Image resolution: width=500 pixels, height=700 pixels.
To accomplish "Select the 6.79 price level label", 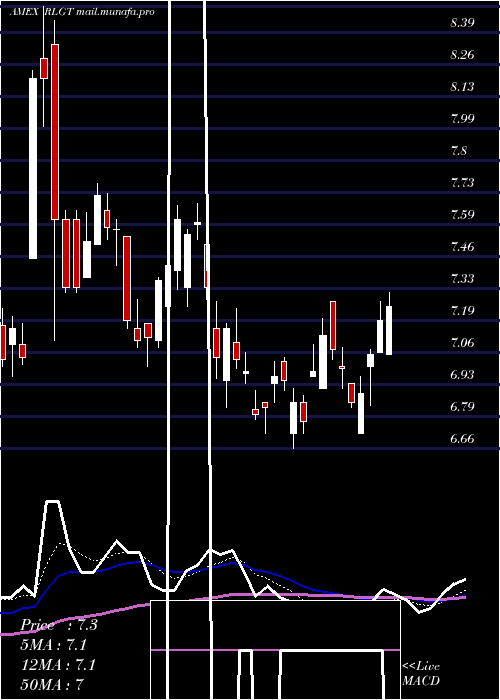I will [462, 407].
